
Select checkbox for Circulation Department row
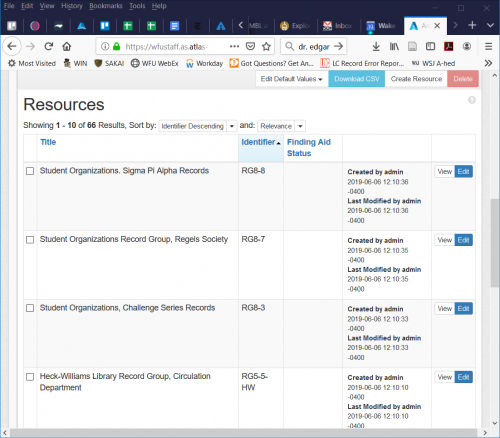click(x=30, y=377)
